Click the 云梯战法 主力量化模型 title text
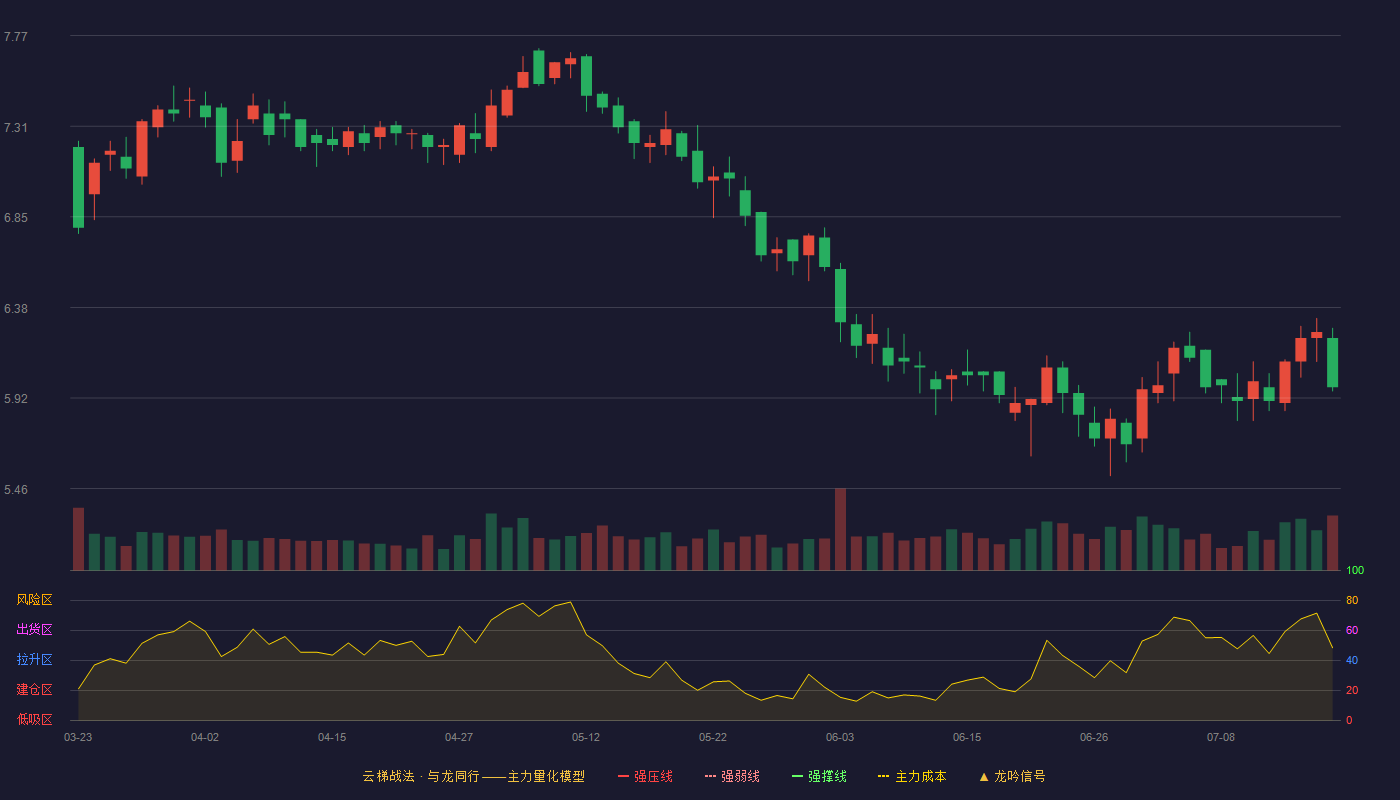This screenshot has height=800, width=1400. [473, 776]
